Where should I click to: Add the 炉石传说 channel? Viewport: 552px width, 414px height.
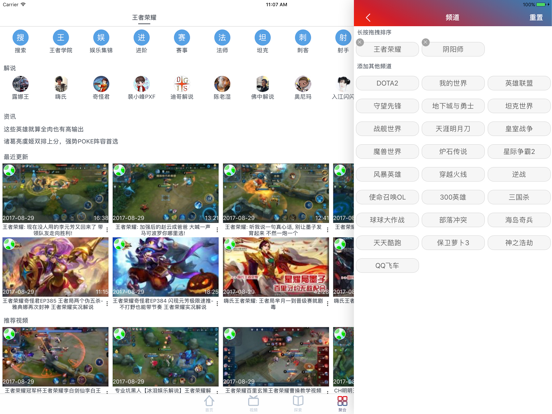point(453,152)
